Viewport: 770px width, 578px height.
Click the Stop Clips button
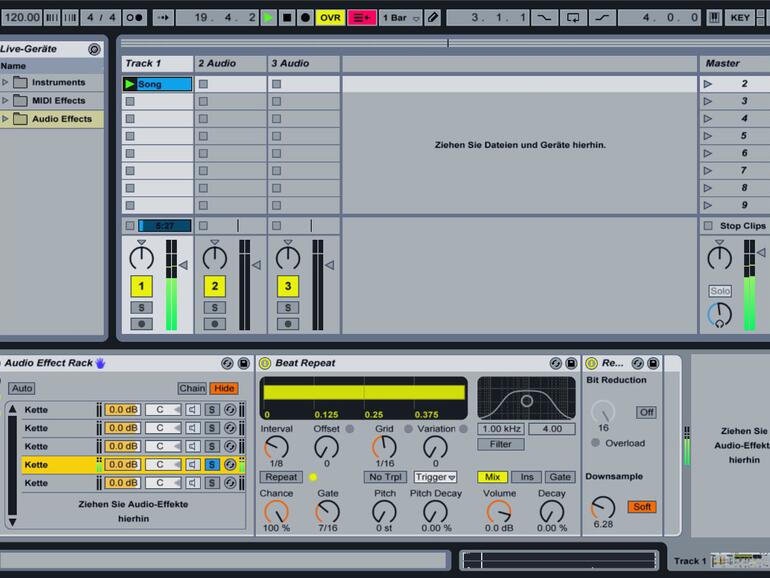tap(742, 226)
